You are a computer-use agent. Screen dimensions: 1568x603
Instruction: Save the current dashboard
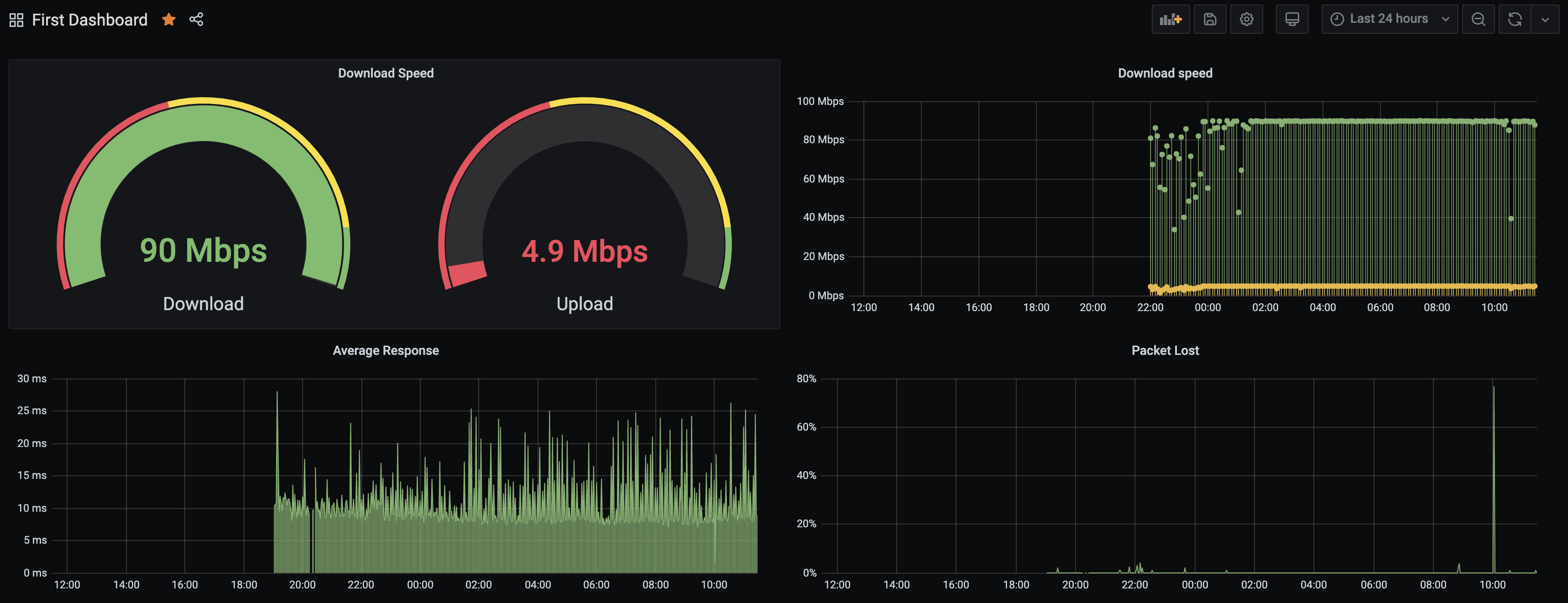[1210, 19]
